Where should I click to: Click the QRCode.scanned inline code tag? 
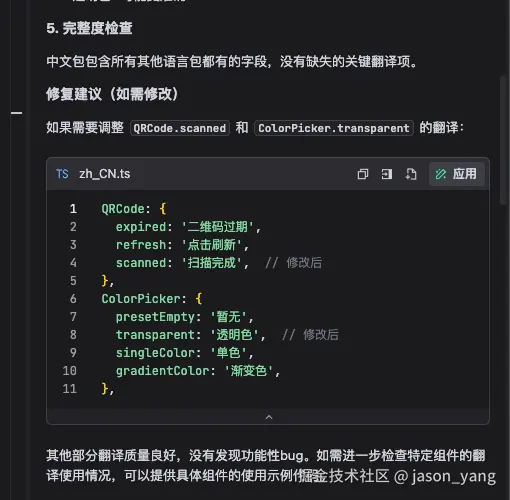coord(180,128)
